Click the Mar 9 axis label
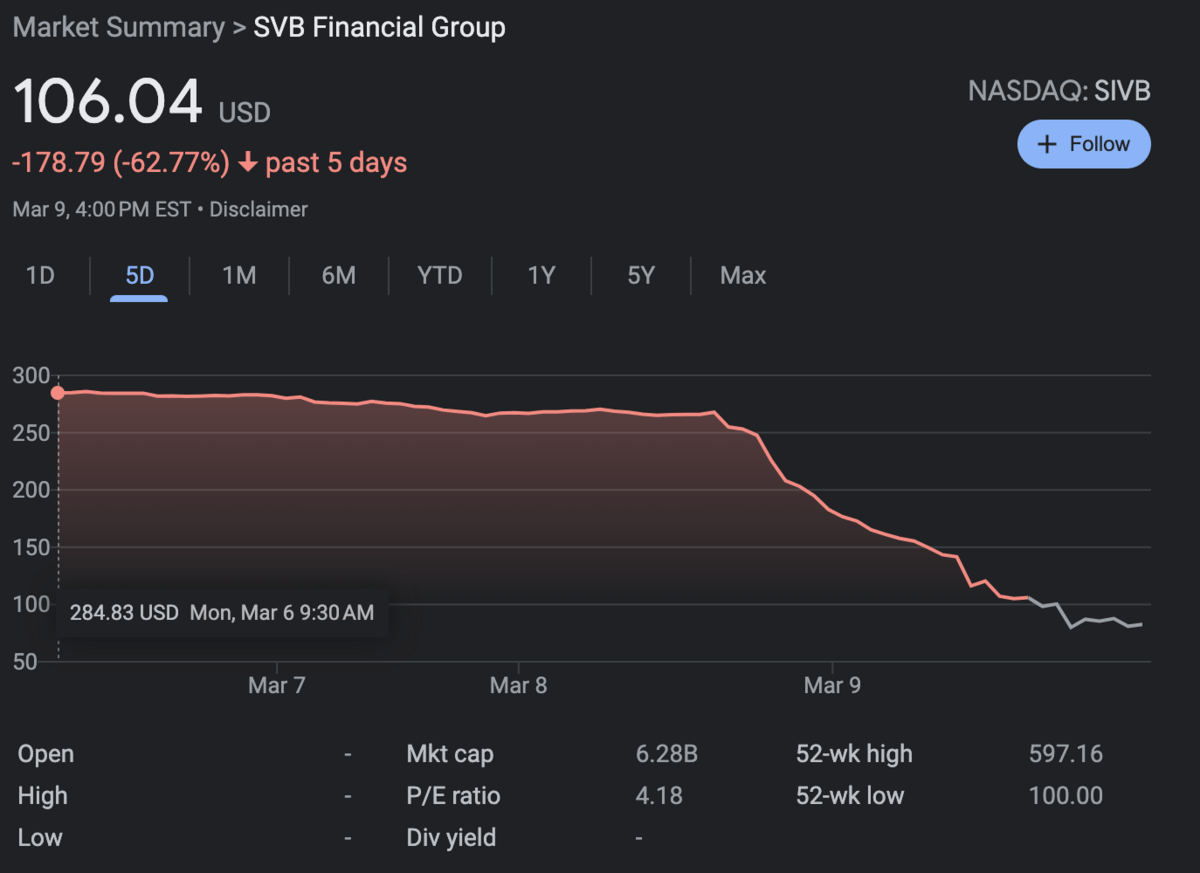 (x=832, y=686)
